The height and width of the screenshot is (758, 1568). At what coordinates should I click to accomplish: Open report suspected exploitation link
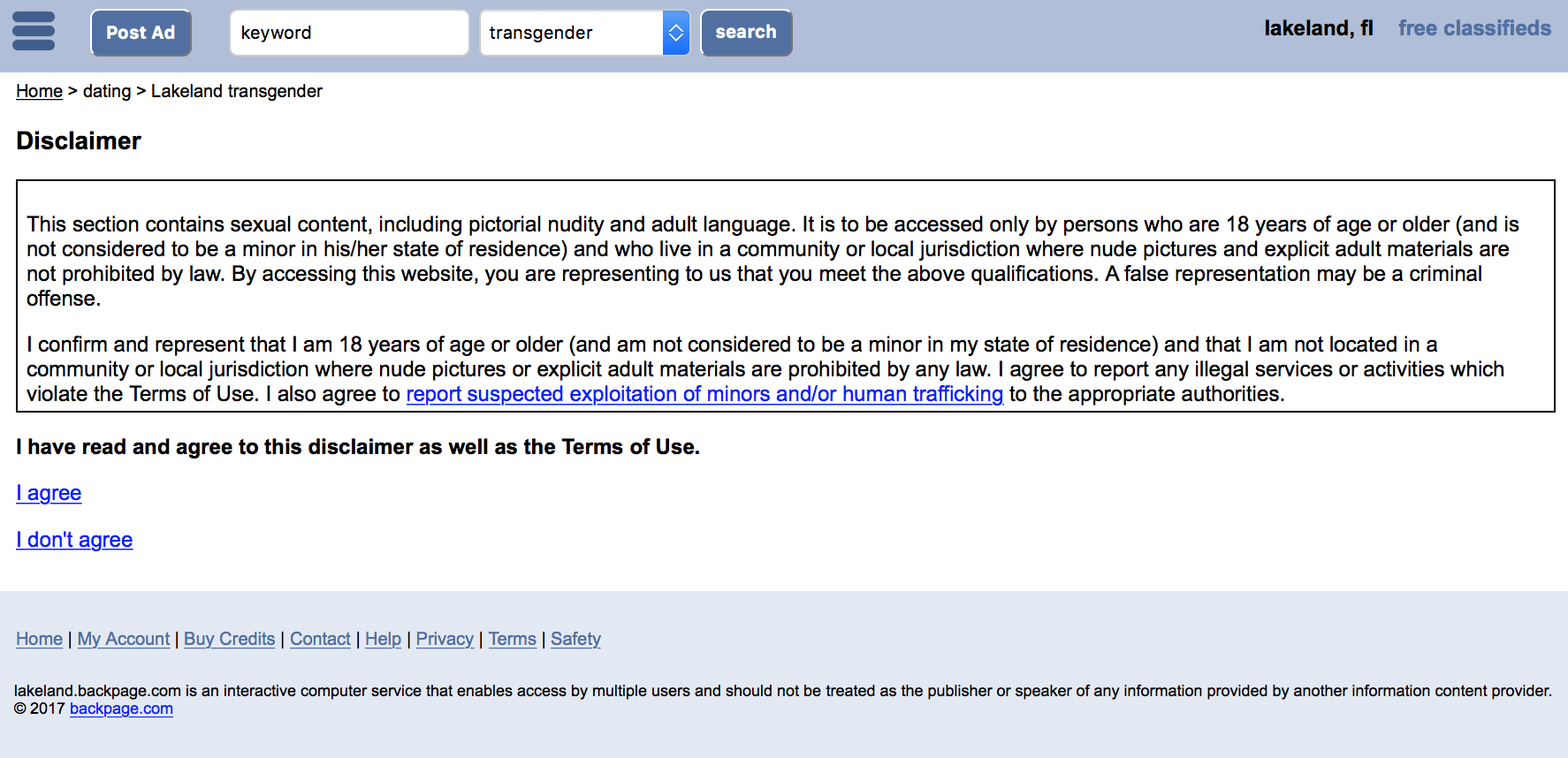pos(704,394)
